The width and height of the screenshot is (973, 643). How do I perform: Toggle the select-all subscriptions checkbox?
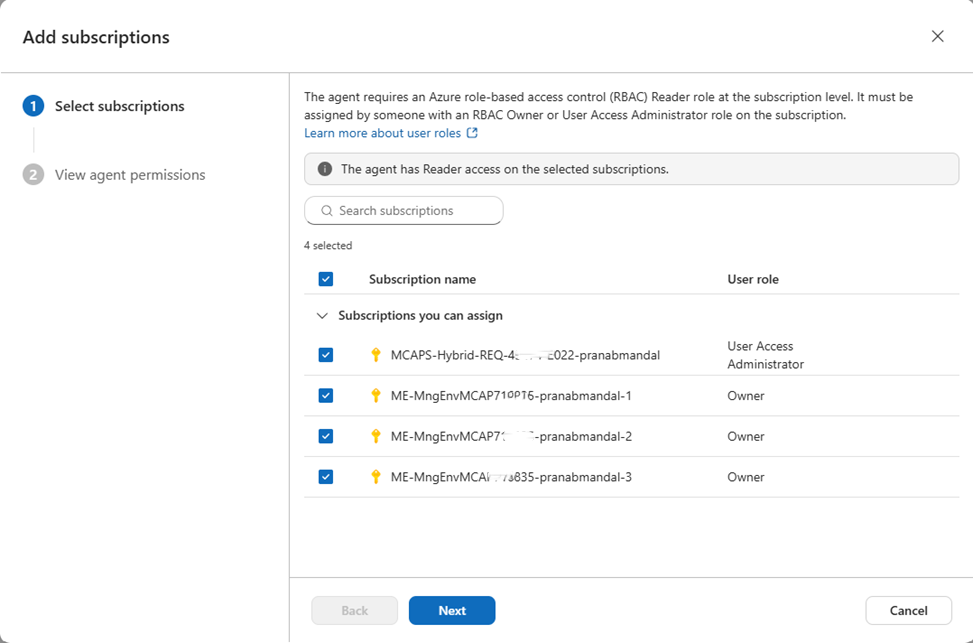325,279
